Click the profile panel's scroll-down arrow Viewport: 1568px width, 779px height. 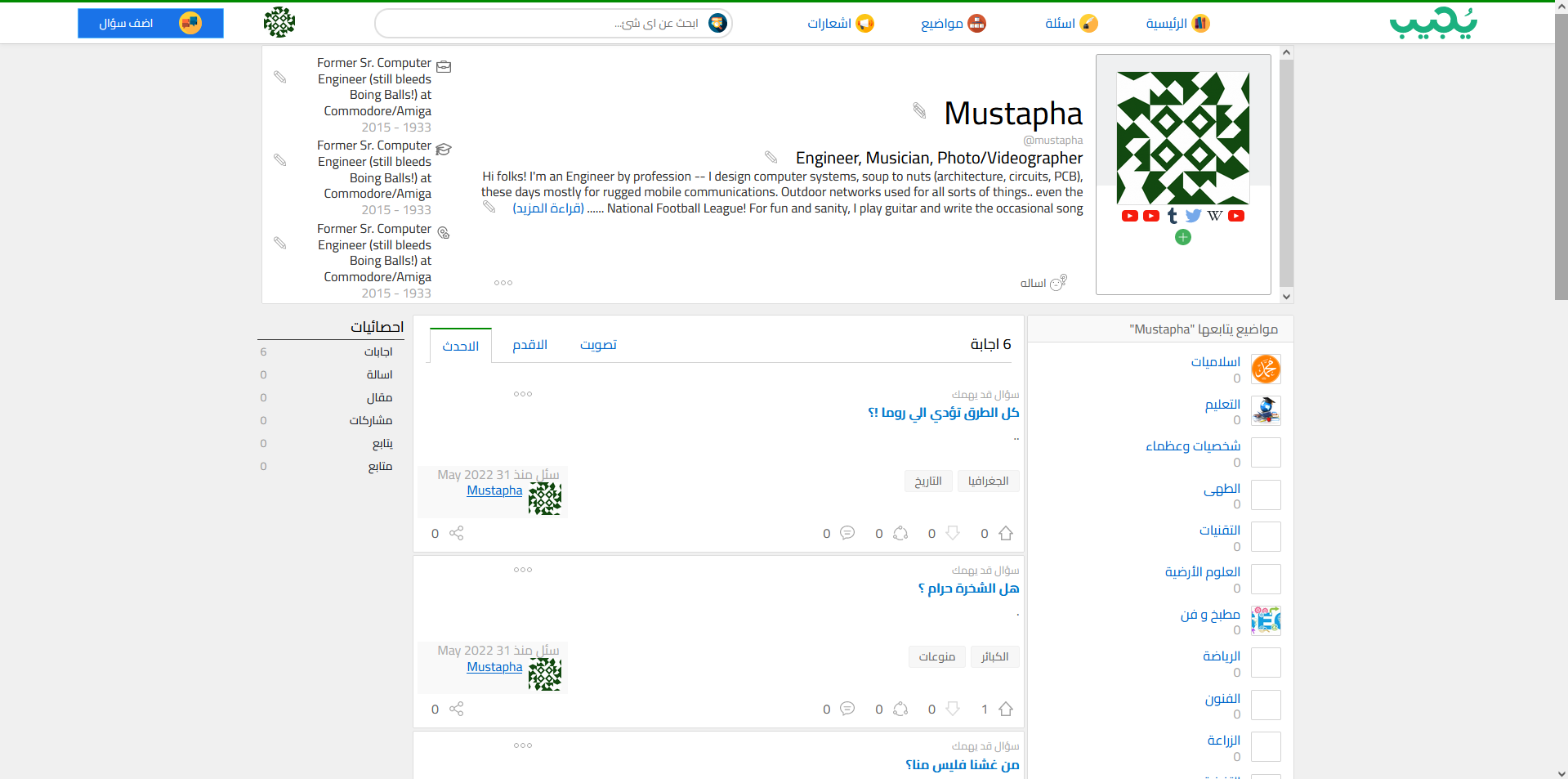point(1286,297)
